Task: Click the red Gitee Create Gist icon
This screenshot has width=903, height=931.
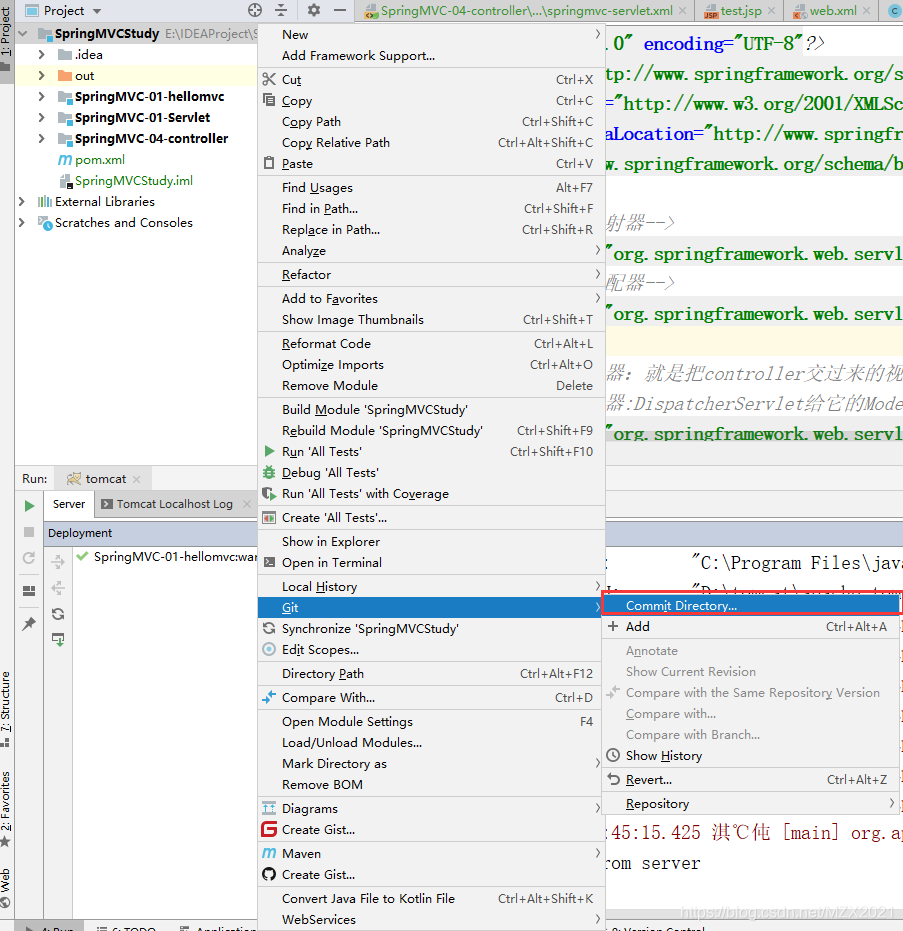Action: coord(269,829)
